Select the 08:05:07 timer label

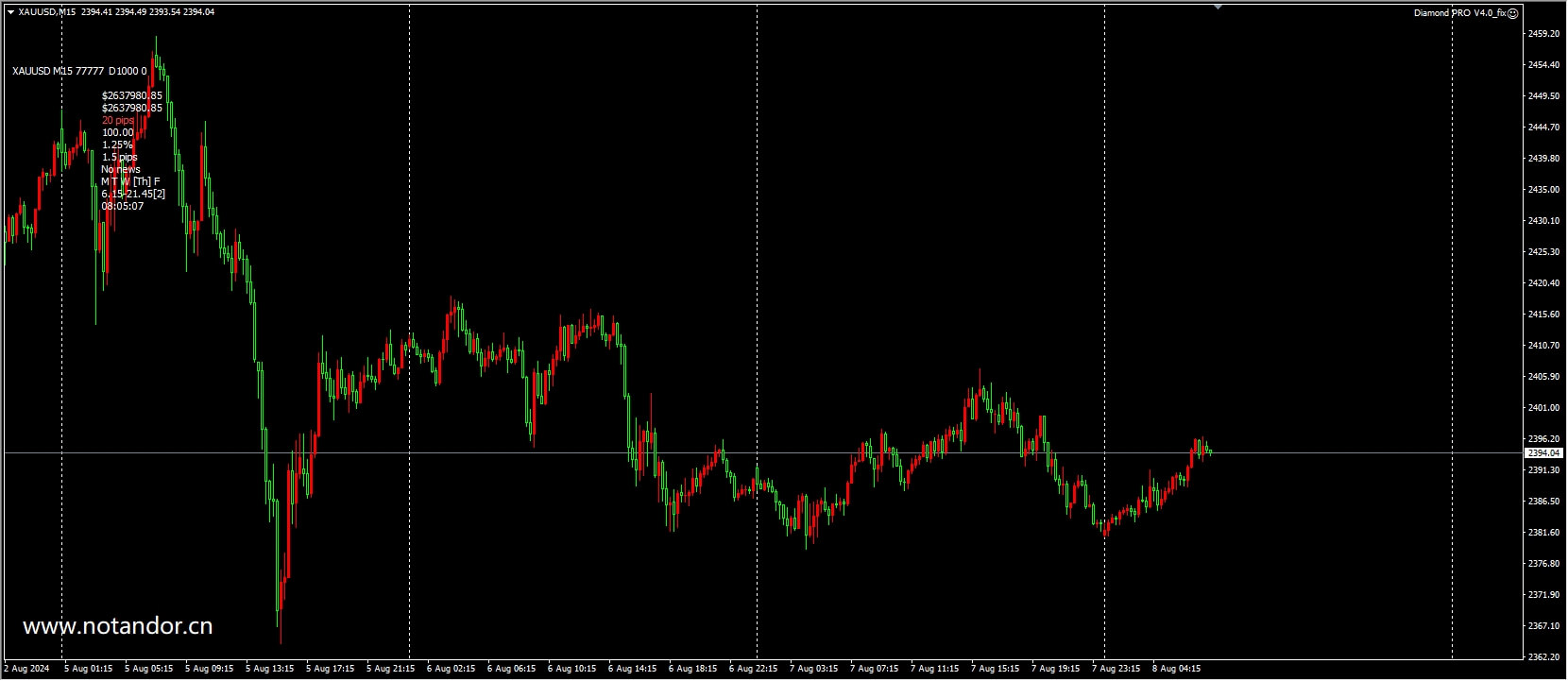(123, 206)
